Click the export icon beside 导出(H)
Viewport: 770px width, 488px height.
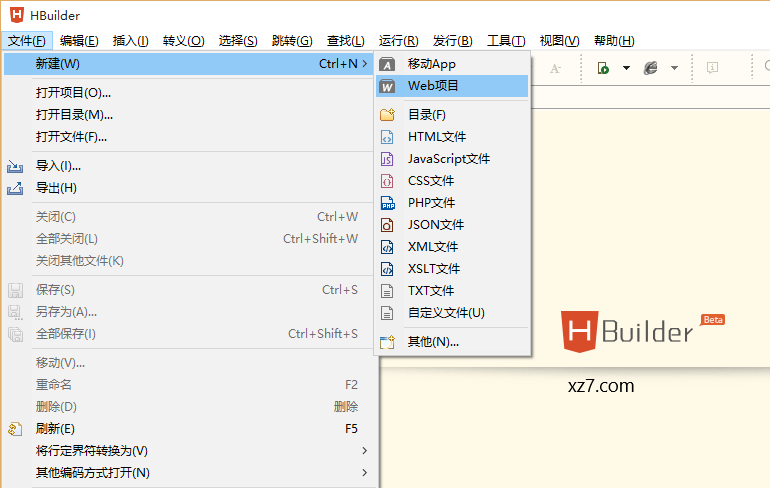point(15,189)
